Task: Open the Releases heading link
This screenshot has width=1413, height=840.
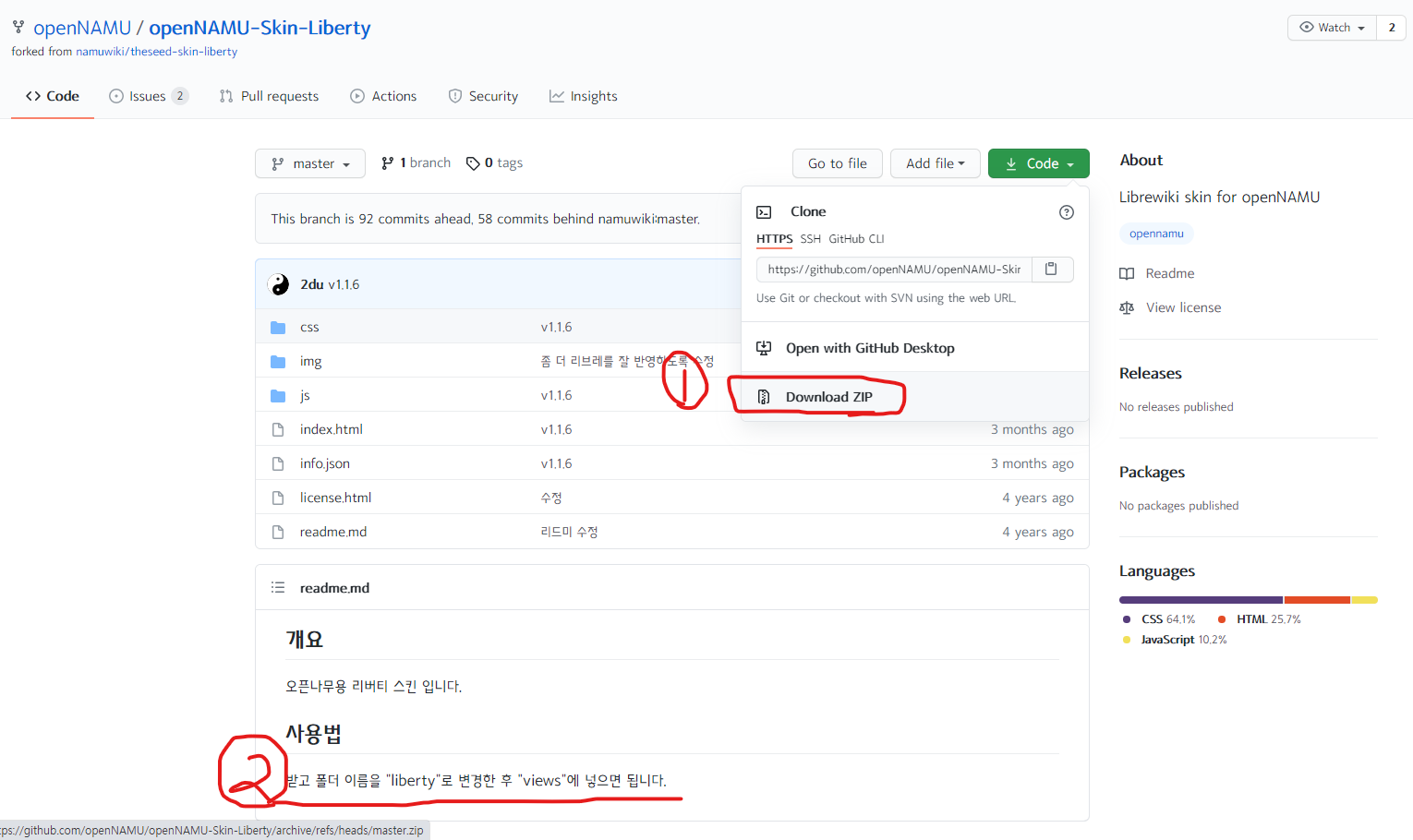Action: pyautogui.click(x=1151, y=373)
